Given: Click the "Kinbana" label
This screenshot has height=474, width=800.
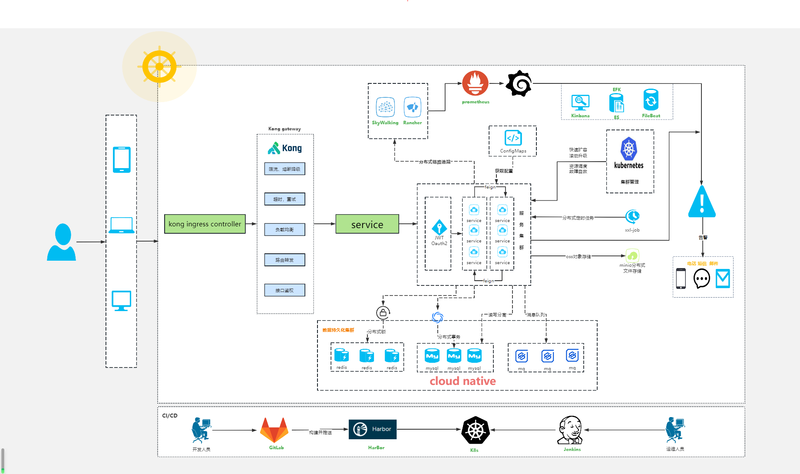Looking at the screenshot, I should pyautogui.click(x=580, y=116).
